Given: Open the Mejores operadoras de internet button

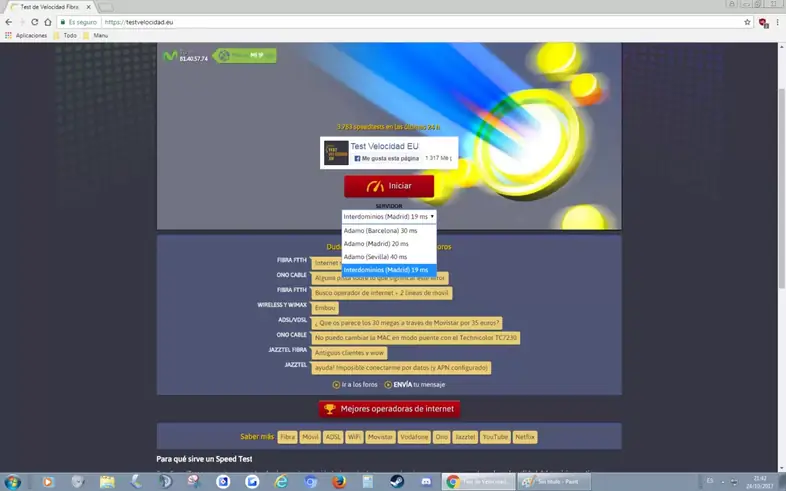Looking at the screenshot, I should [389, 409].
